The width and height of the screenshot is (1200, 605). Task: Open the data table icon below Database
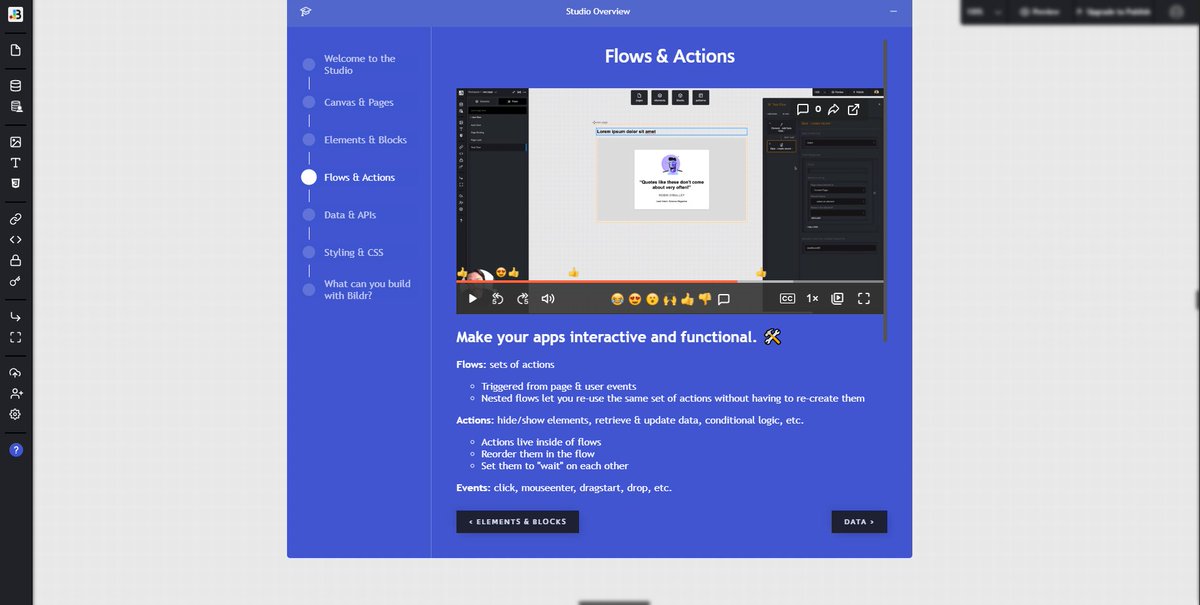(15, 106)
